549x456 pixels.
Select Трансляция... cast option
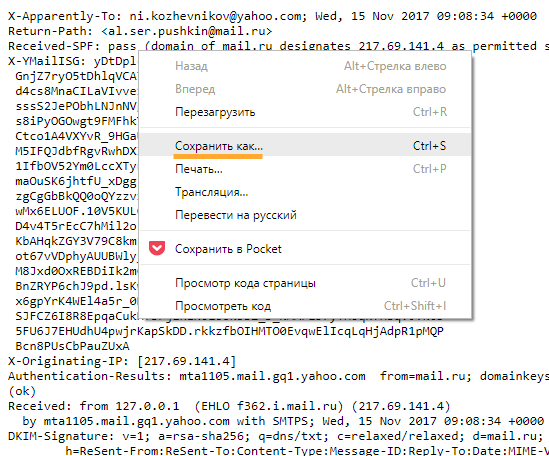point(305,192)
